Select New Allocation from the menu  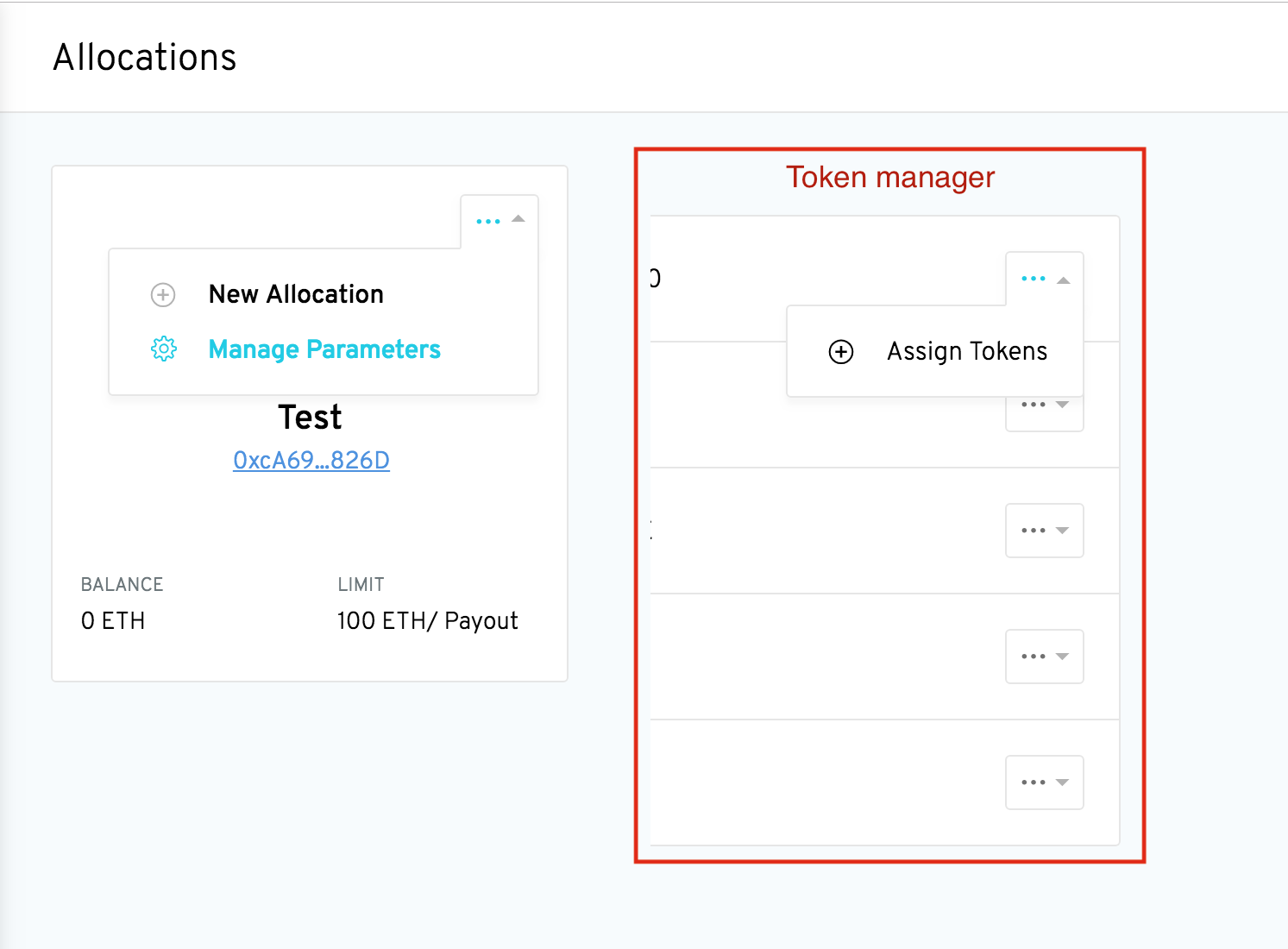click(295, 294)
